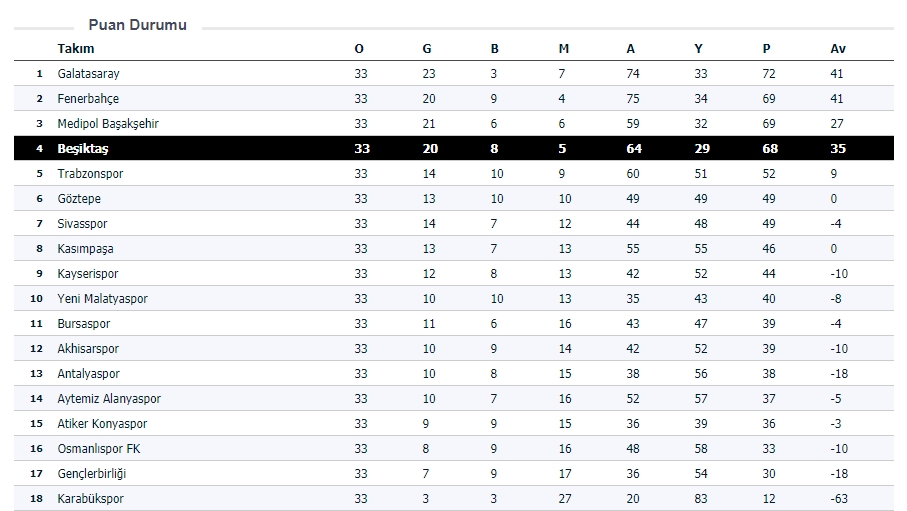Click the Av goal difference header
The width and height of the screenshot is (907, 511).
point(837,48)
